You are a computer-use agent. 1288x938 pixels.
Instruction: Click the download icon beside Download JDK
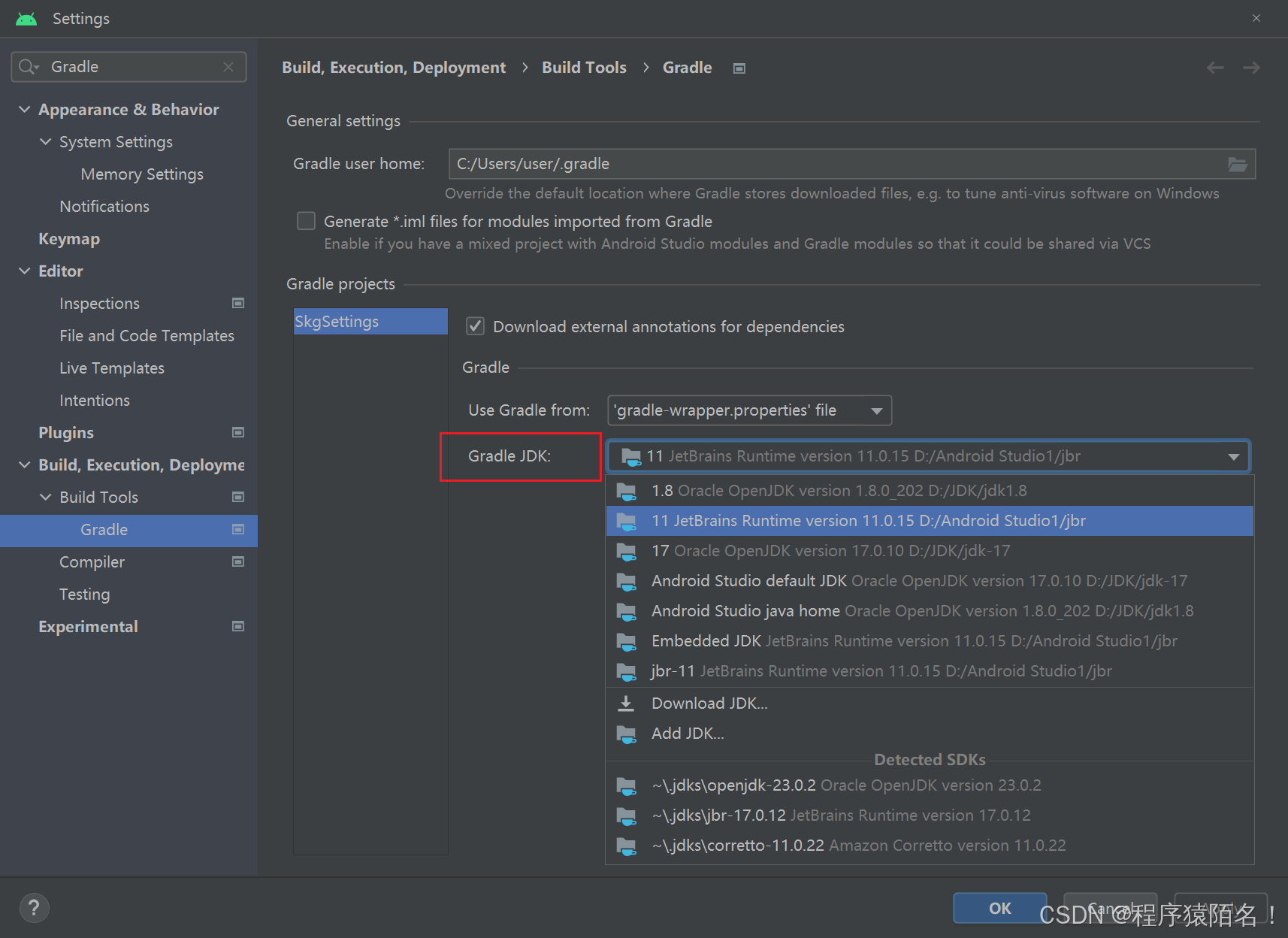click(626, 703)
